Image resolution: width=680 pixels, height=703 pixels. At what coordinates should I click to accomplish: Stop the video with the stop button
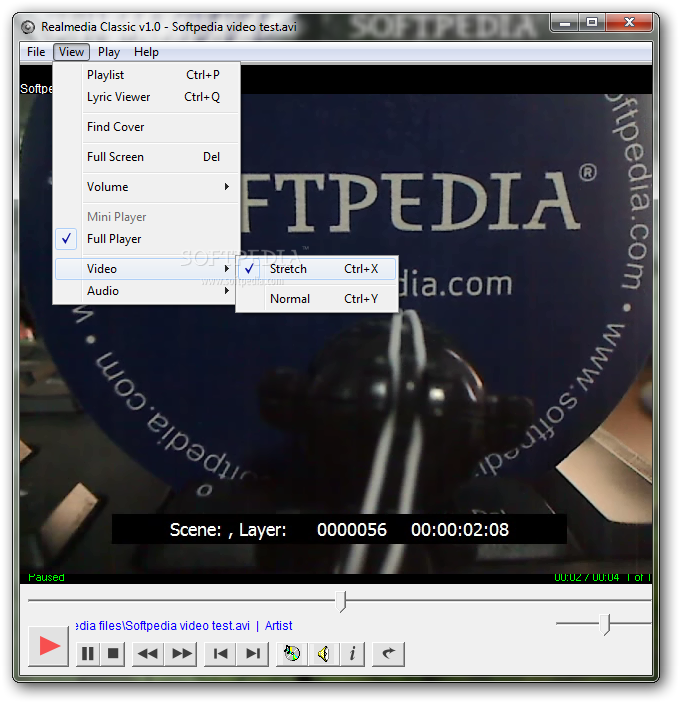point(113,654)
